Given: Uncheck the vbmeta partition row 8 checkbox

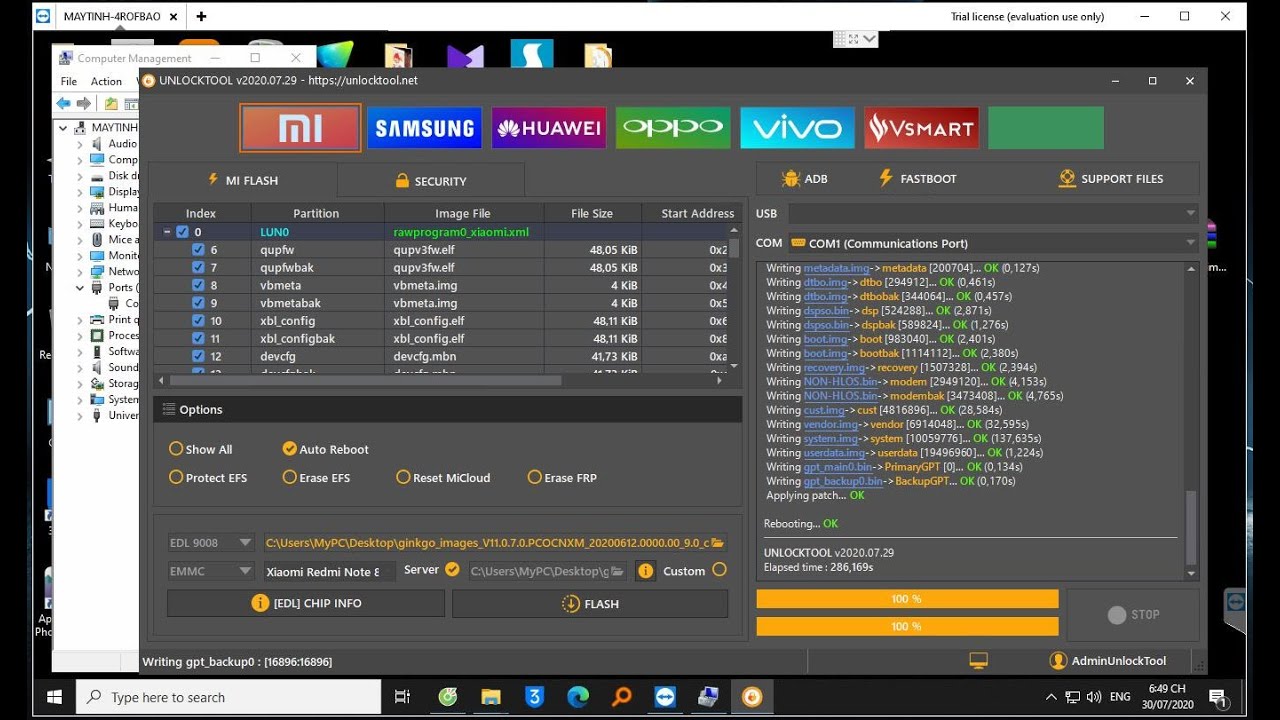Looking at the screenshot, I should point(198,285).
